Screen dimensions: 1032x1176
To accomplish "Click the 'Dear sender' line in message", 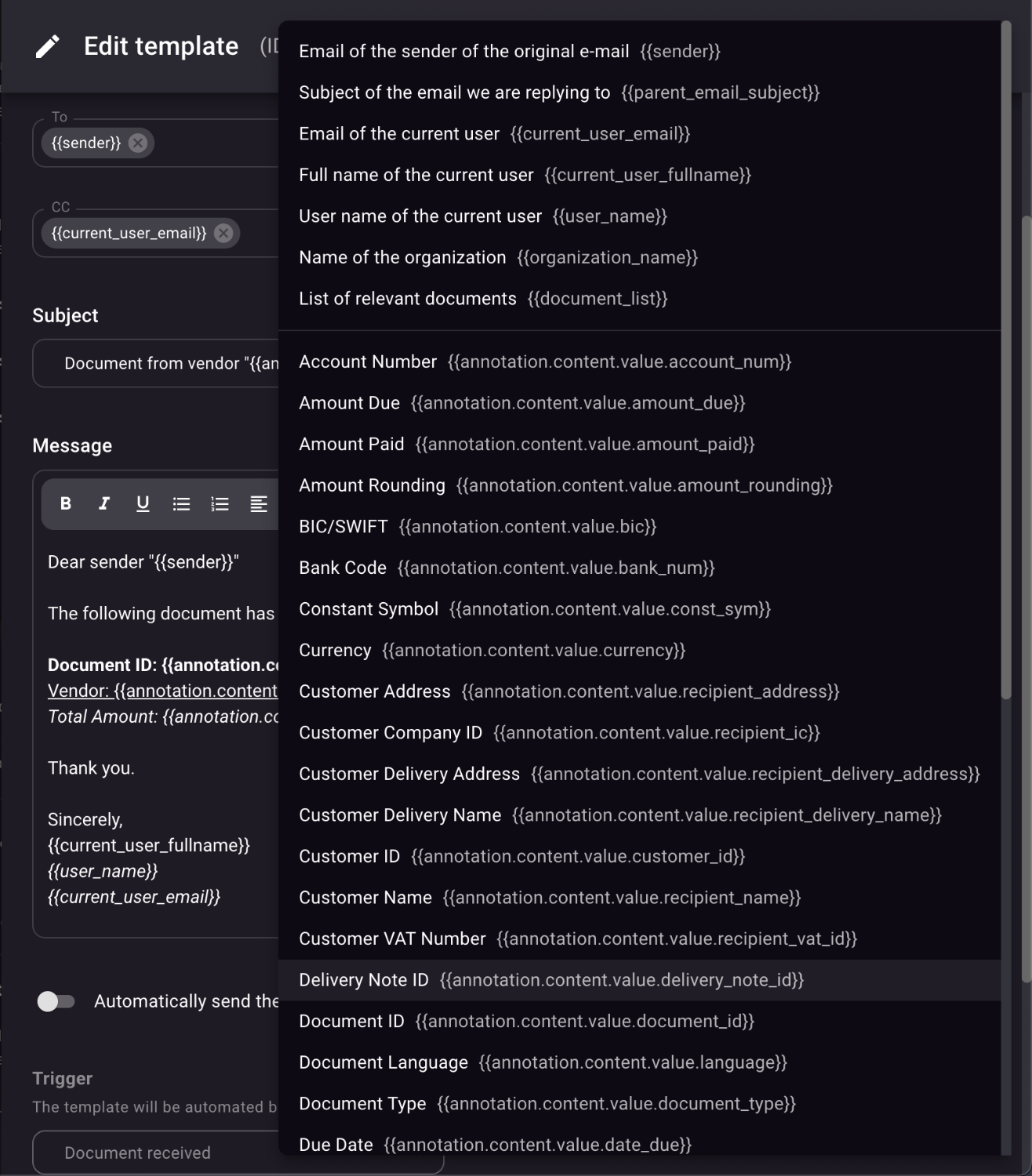I will click(144, 562).
